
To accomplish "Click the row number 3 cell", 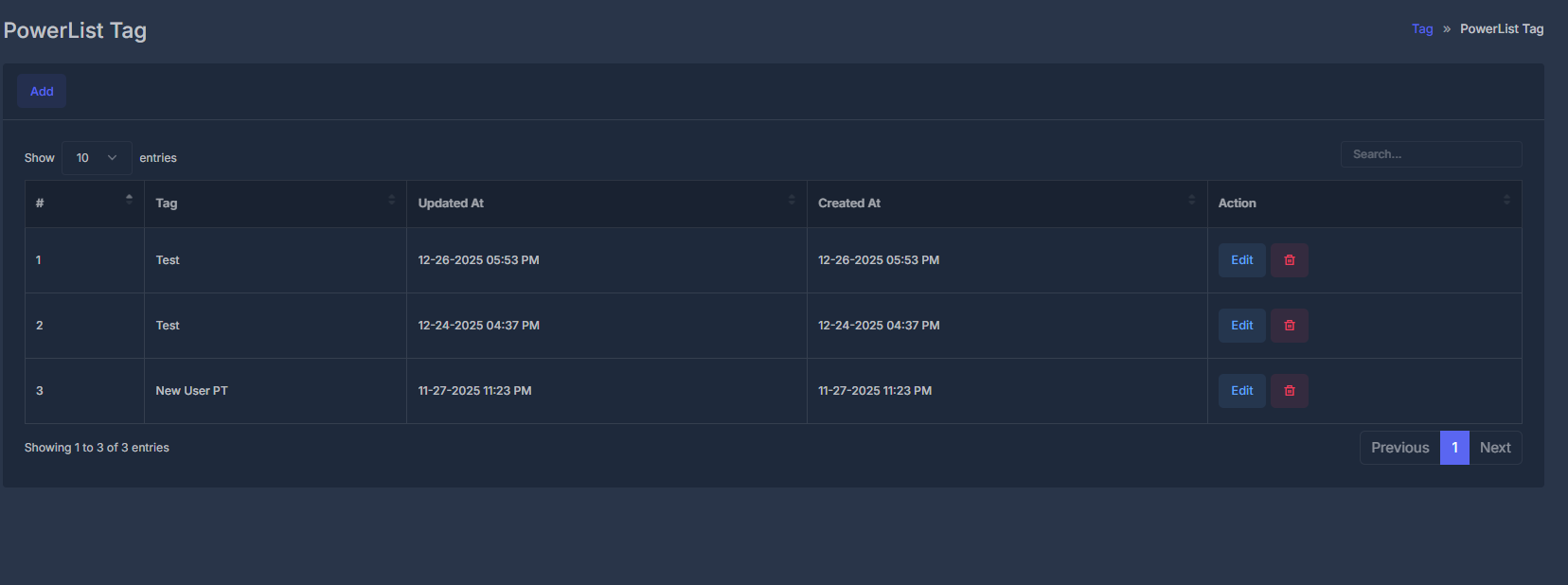I will point(84,391).
